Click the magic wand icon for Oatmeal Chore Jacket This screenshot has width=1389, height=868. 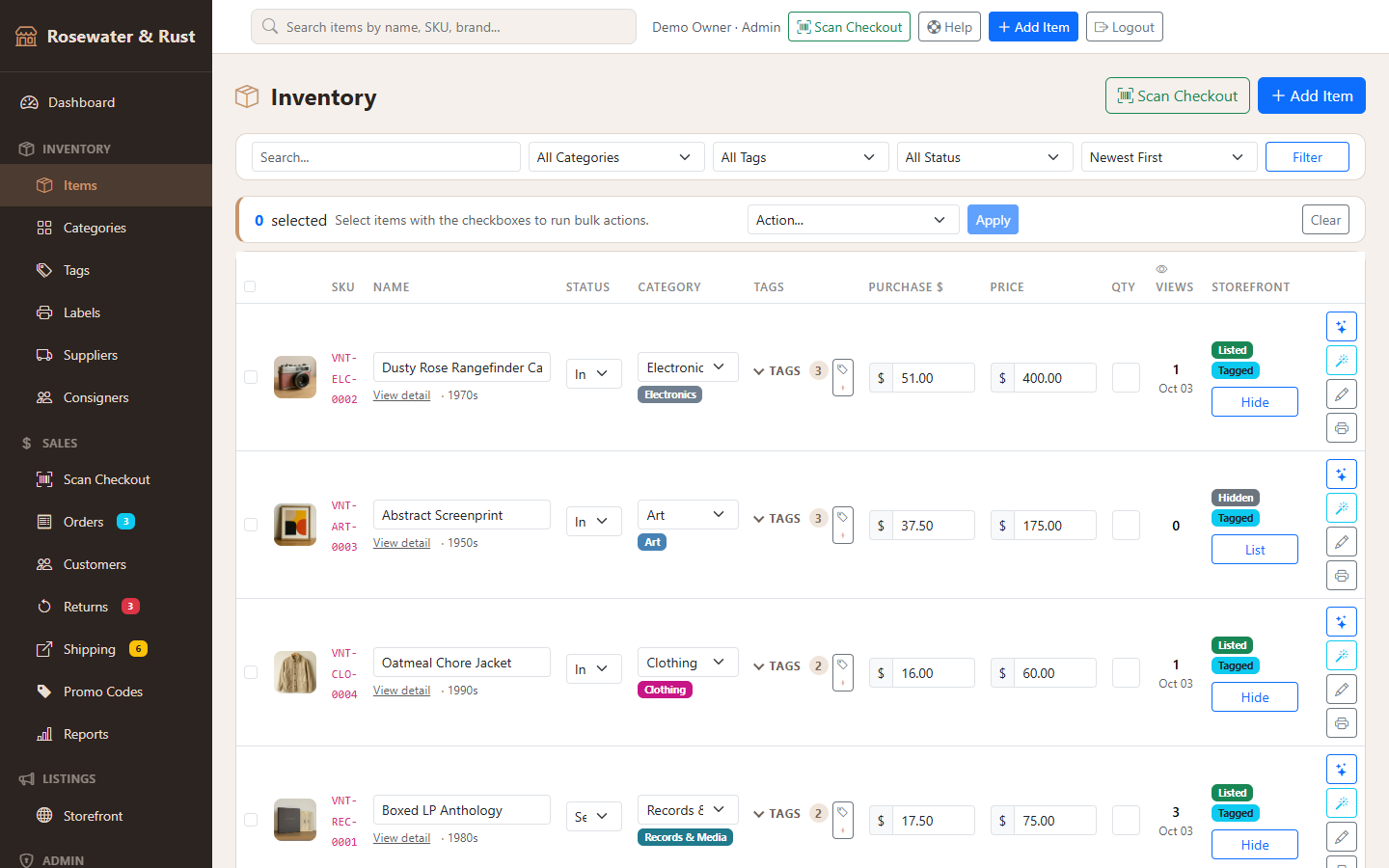1342,655
